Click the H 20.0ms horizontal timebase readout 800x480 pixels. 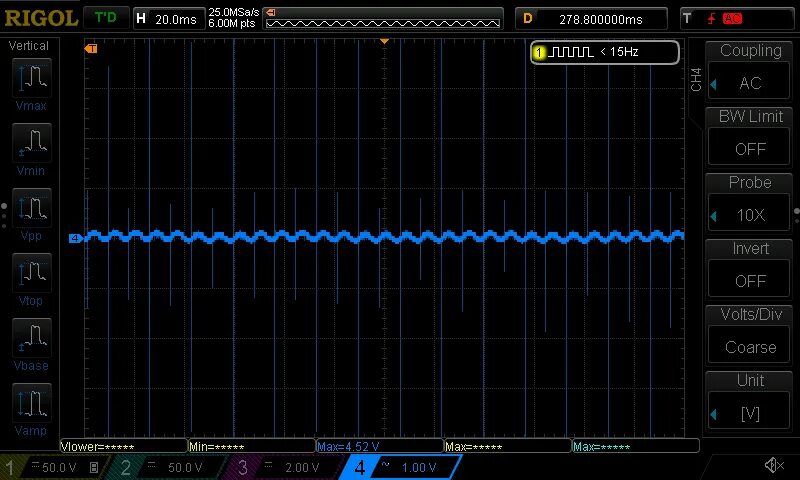pyautogui.click(x=168, y=19)
